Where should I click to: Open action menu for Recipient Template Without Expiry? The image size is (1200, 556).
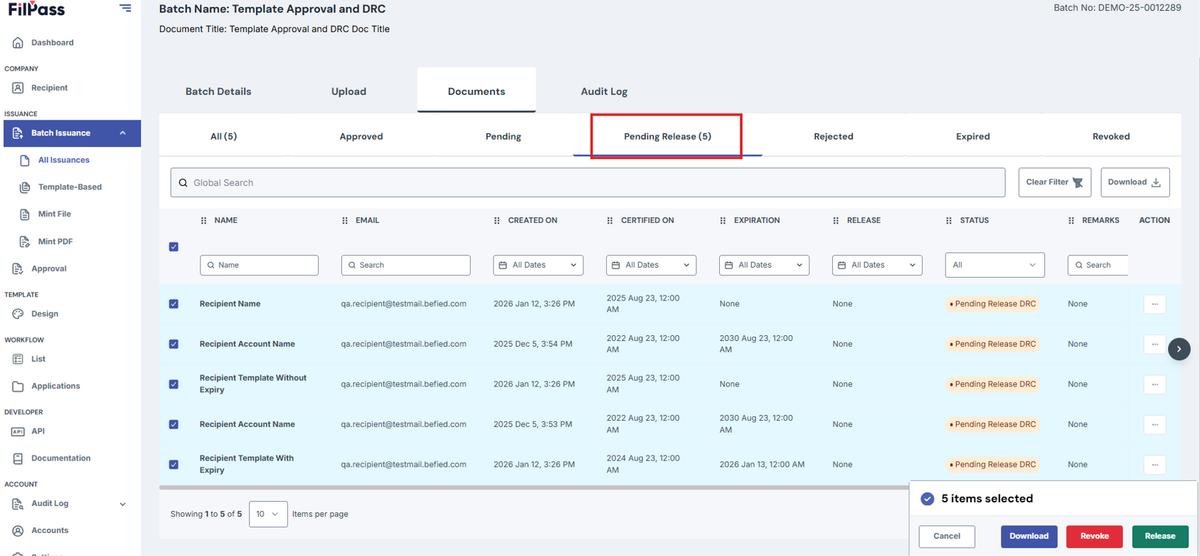1155,384
